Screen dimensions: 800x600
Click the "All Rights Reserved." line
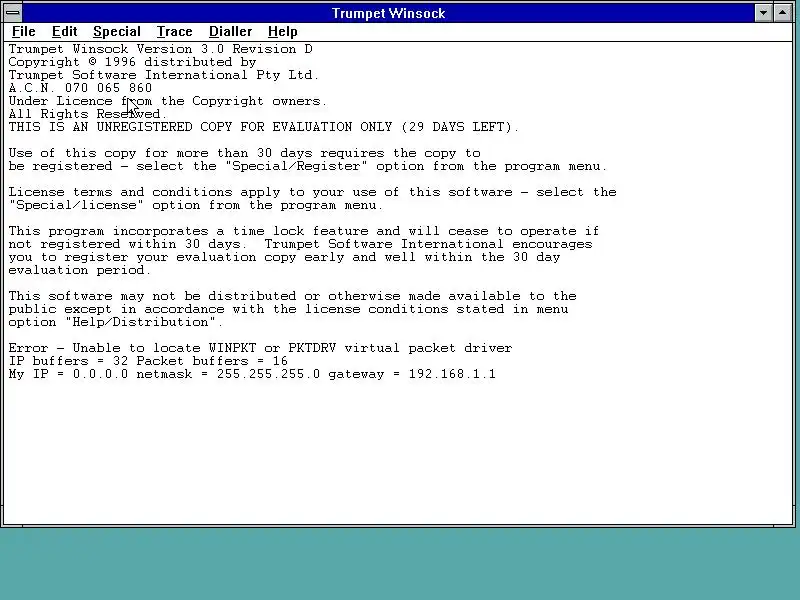(x=88, y=114)
